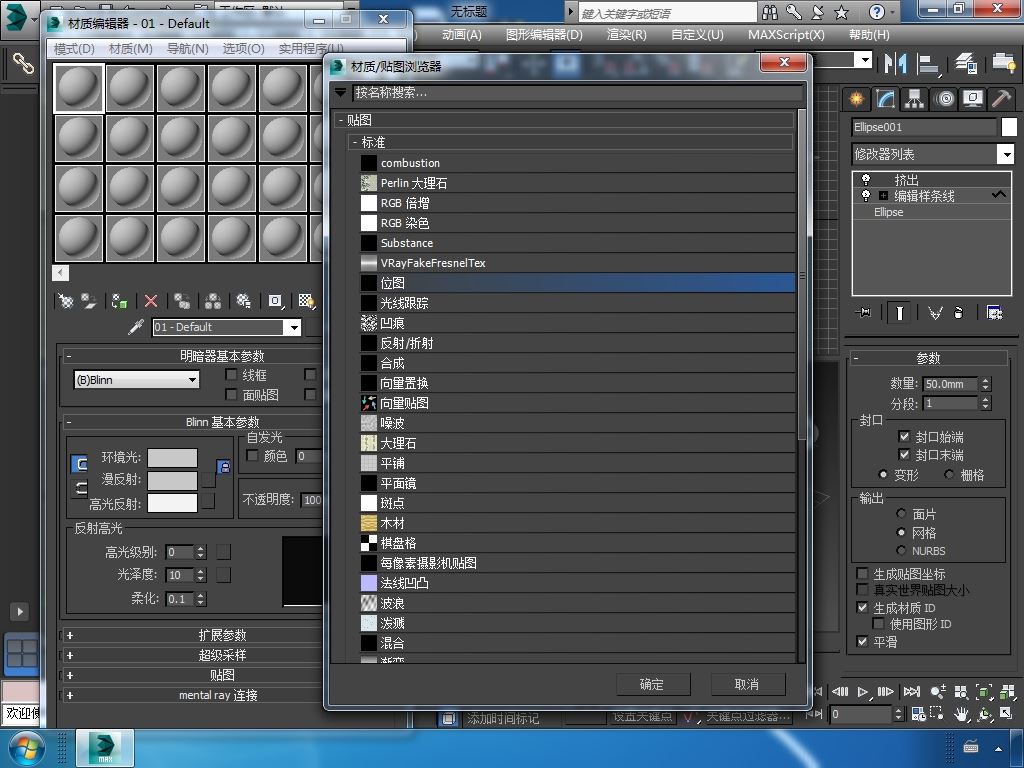Select NURBS output radio button
Screen dimensions: 1024x768
click(901, 551)
